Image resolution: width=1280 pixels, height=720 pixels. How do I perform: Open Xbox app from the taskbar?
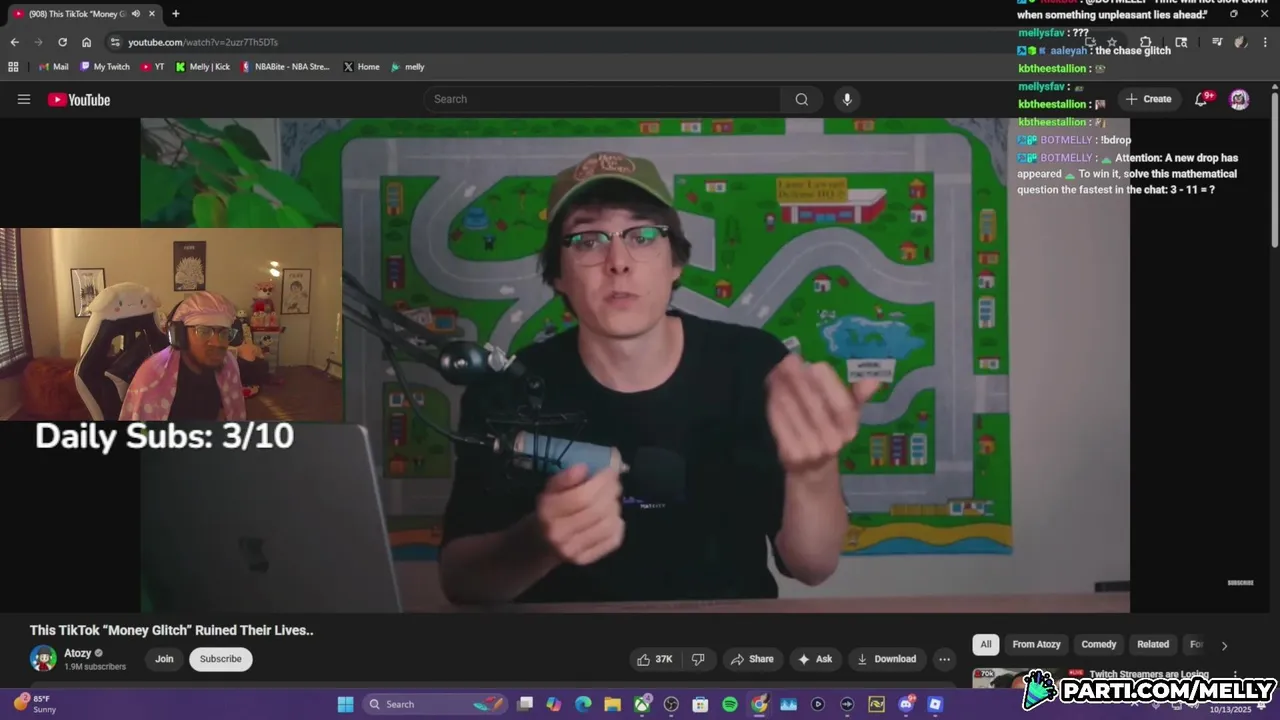pos(642,704)
